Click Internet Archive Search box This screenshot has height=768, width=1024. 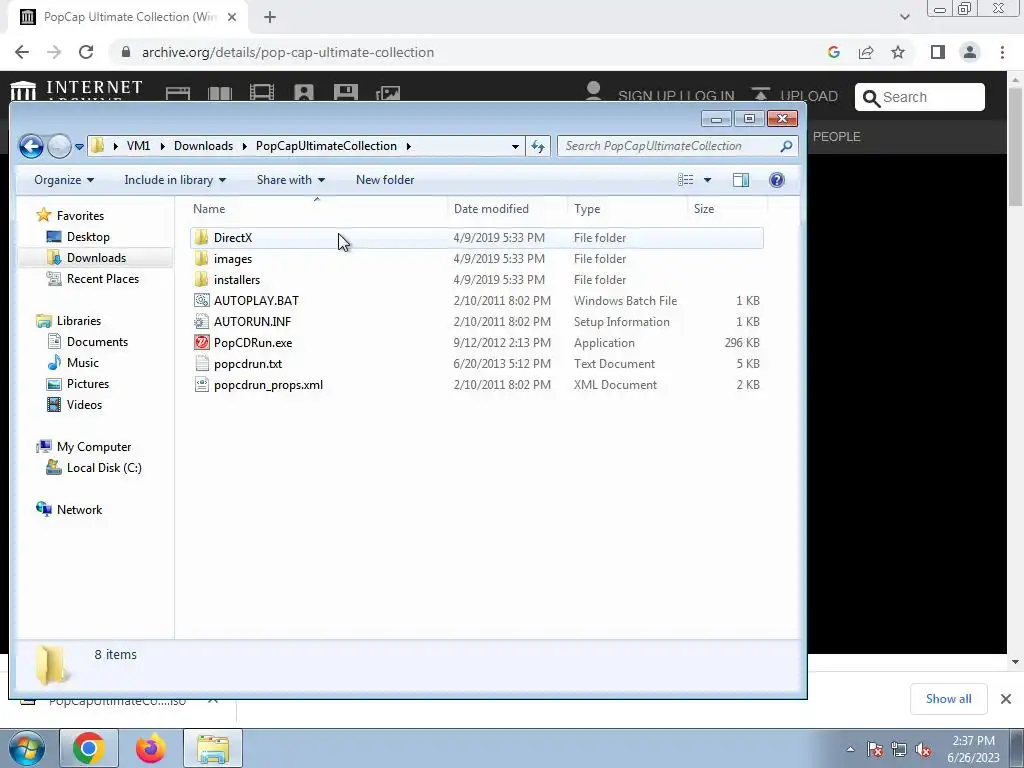click(920, 97)
